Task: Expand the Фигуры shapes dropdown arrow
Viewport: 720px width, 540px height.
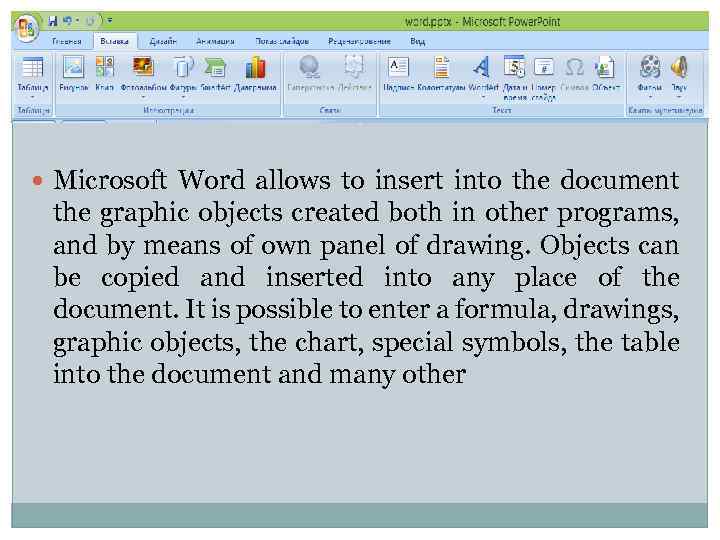Action: pos(183,97)
